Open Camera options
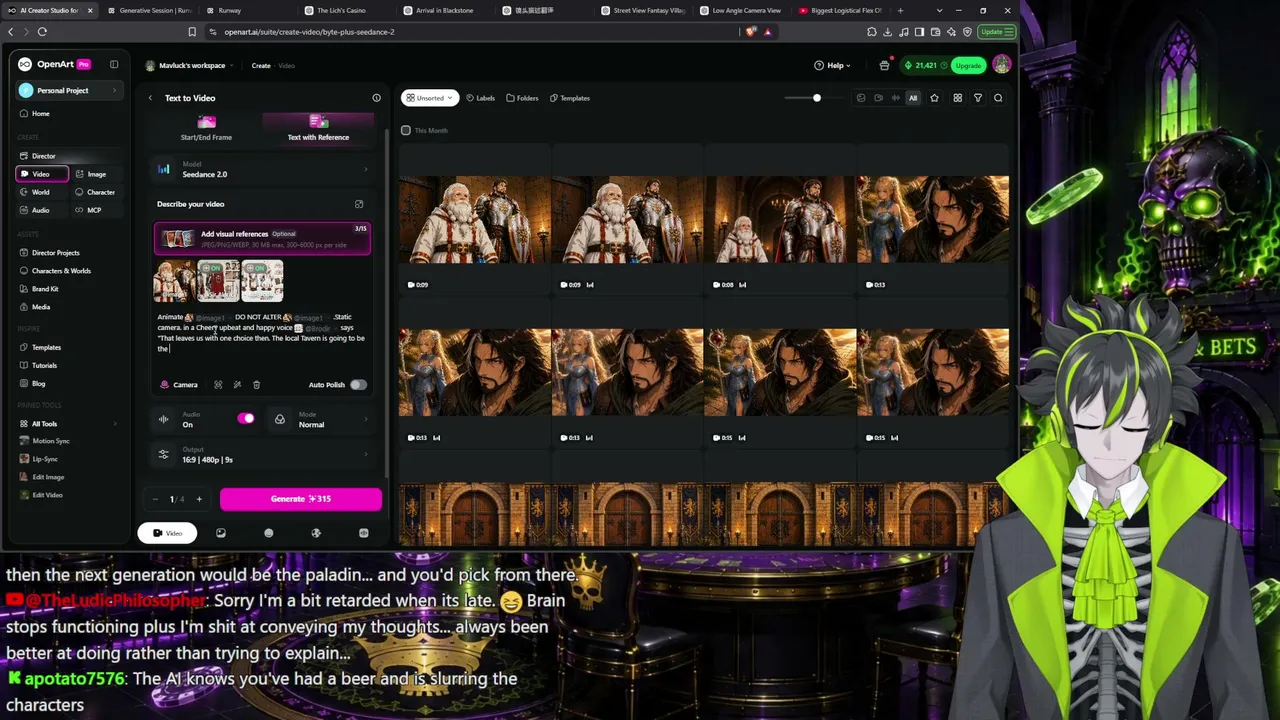1280x720 pixels. coord(180,385)
